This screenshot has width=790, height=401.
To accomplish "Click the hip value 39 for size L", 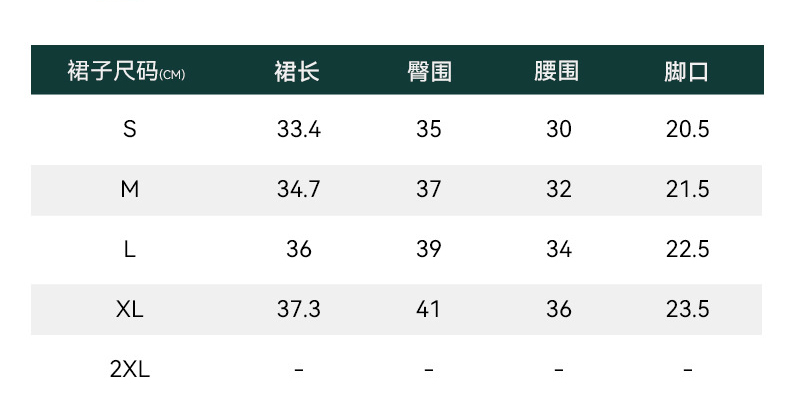I will pyautogui.click(x=428, y=250).
